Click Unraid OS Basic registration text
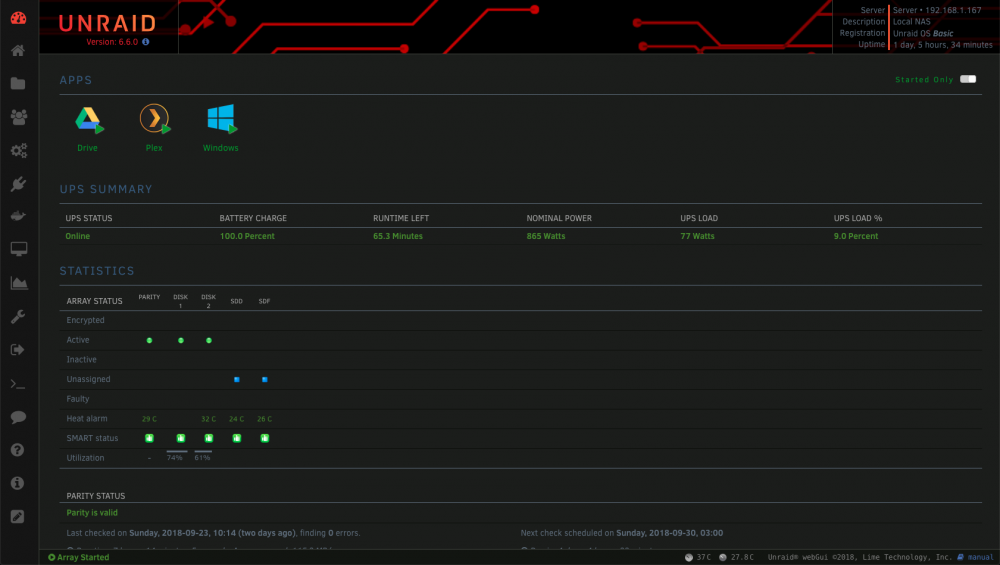Image resolution: width=1000 pixels, height=565 pixels. coord(923,33)
